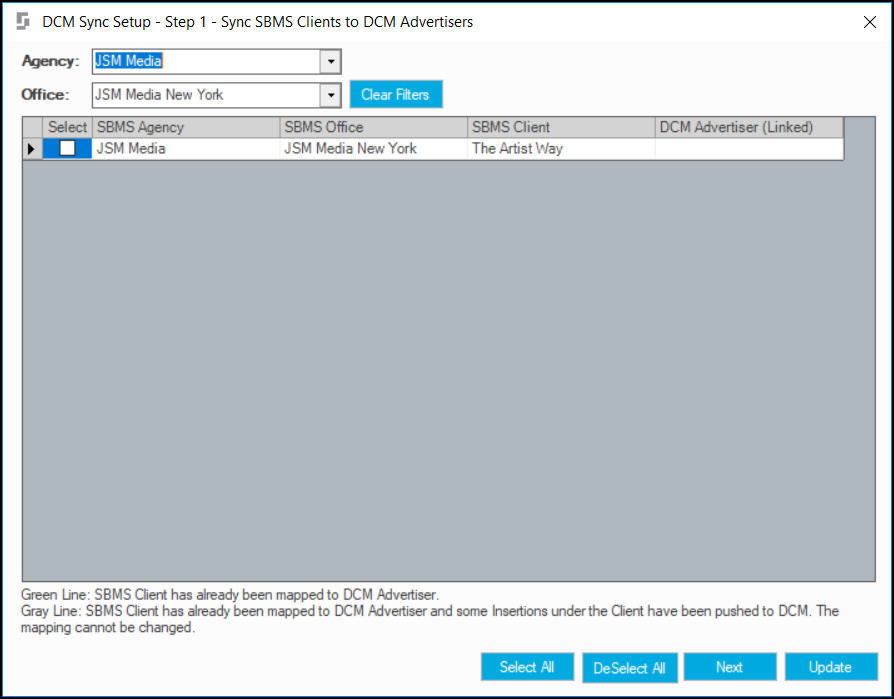Click the app icon in the title bar
Viewport: 894px width, 699px height.
pos(23,22)
